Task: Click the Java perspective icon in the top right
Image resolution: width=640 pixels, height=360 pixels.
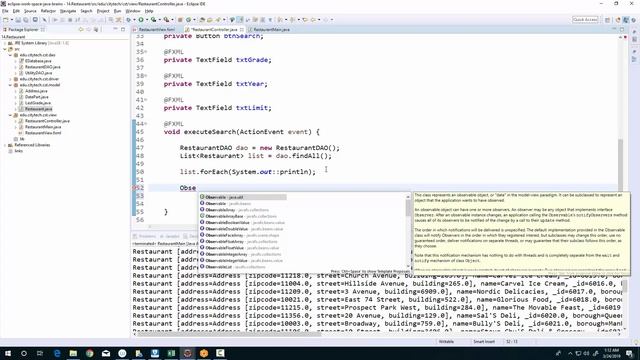Action: [x=626, y=20]
